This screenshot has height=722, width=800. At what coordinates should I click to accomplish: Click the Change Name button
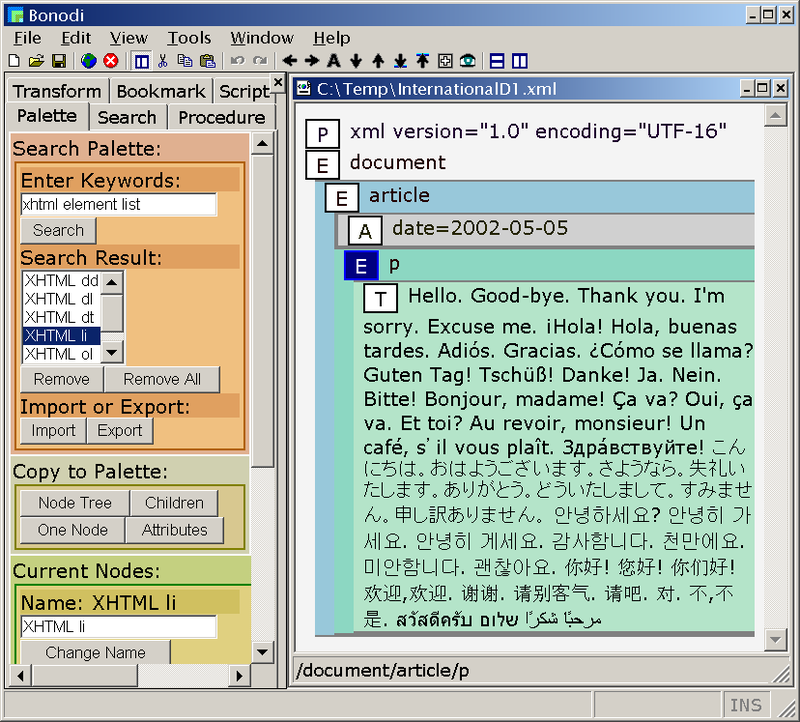coord(95,653)
